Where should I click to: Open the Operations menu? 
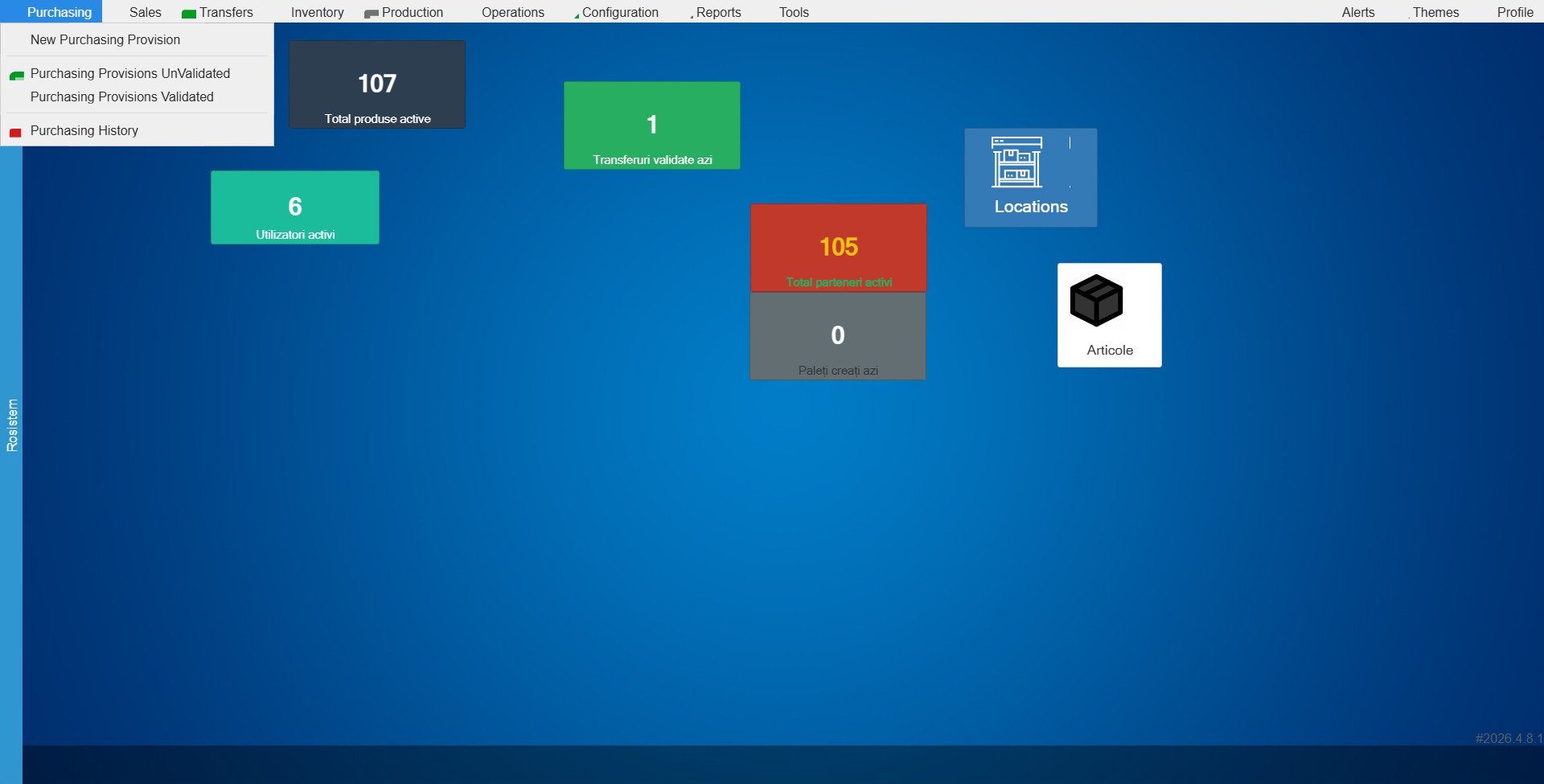[512, 12]
